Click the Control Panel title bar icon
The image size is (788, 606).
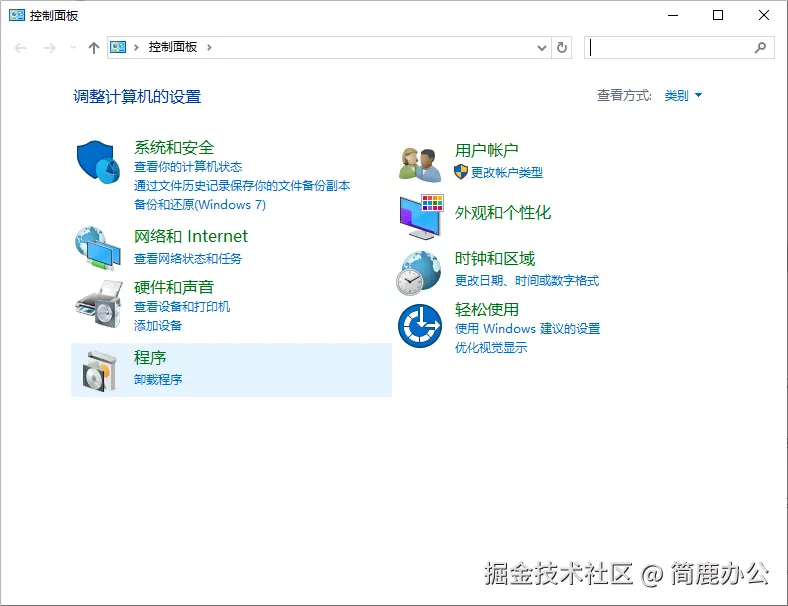[17, 15]
